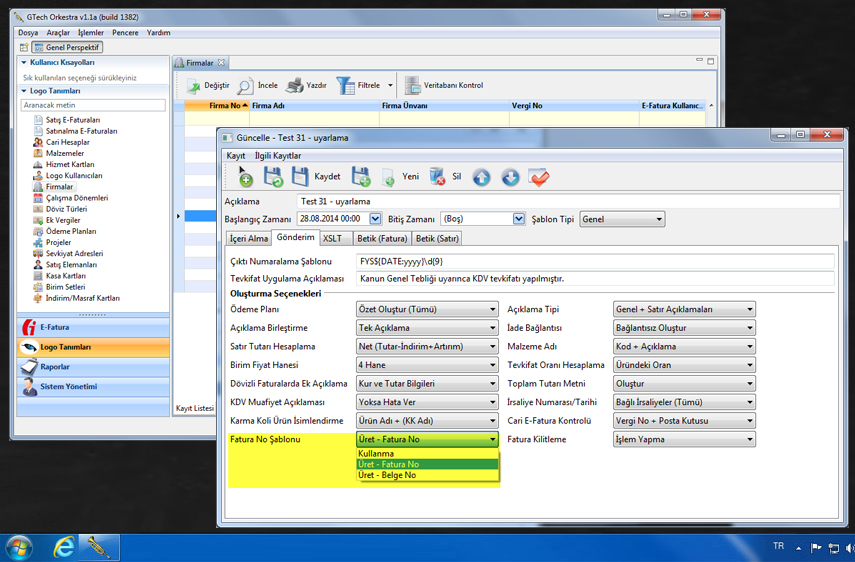Image resolution: width=855 pixels, height=562 pixels.
Task: Click the Kaydet save icon in the dialog toolbar
Action: click(x=300, y=177)
